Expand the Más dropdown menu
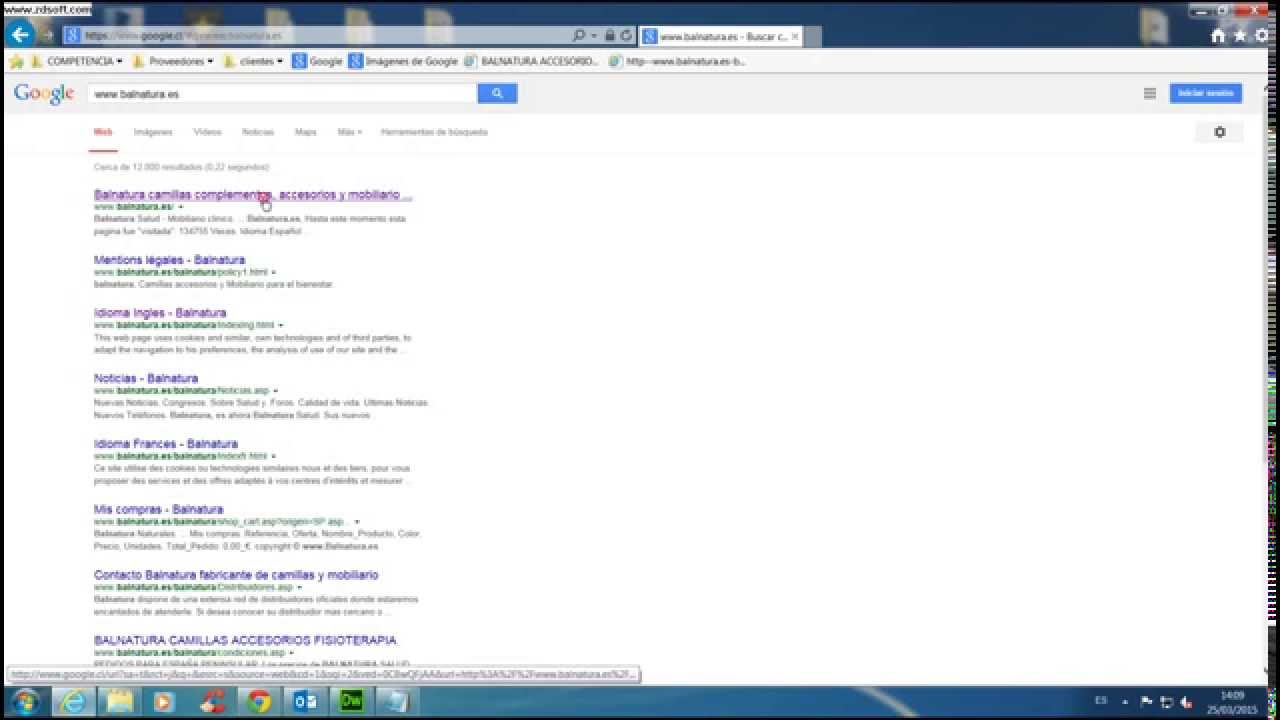 click(x=350, y=132)
